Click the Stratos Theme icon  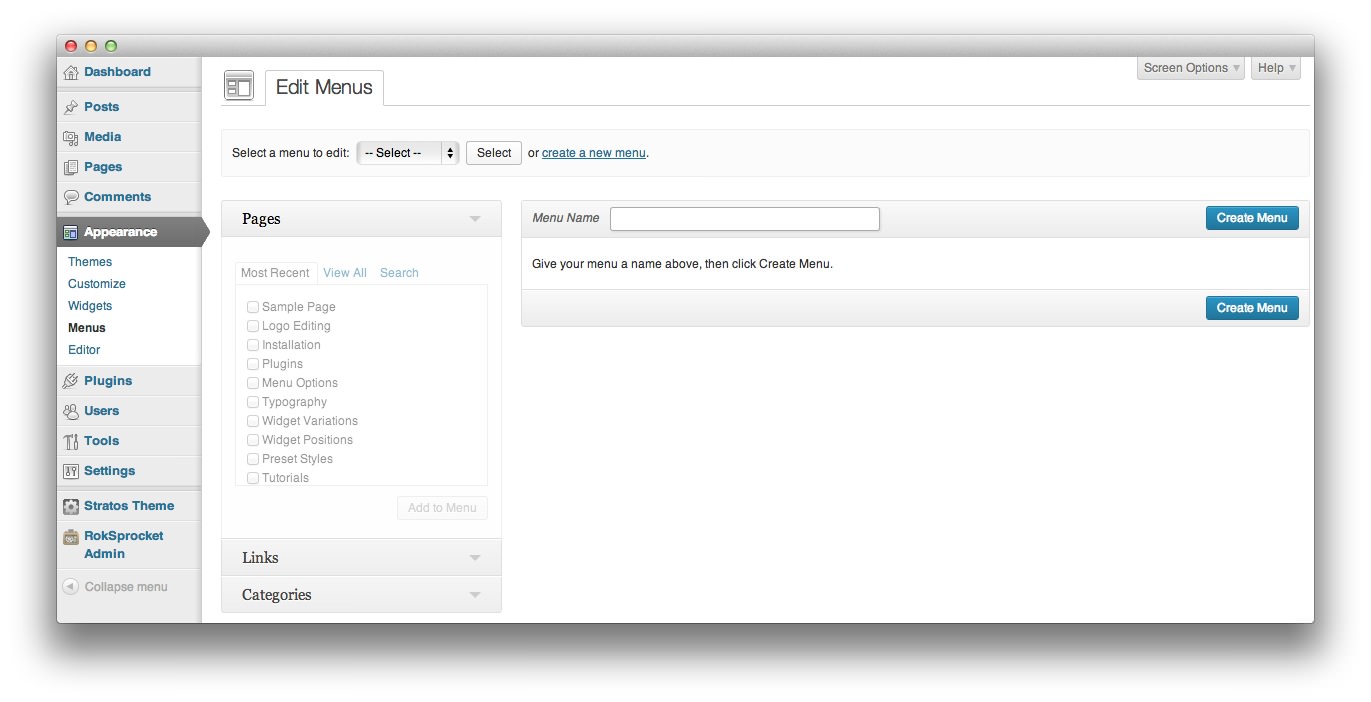[x=71, y=506]
